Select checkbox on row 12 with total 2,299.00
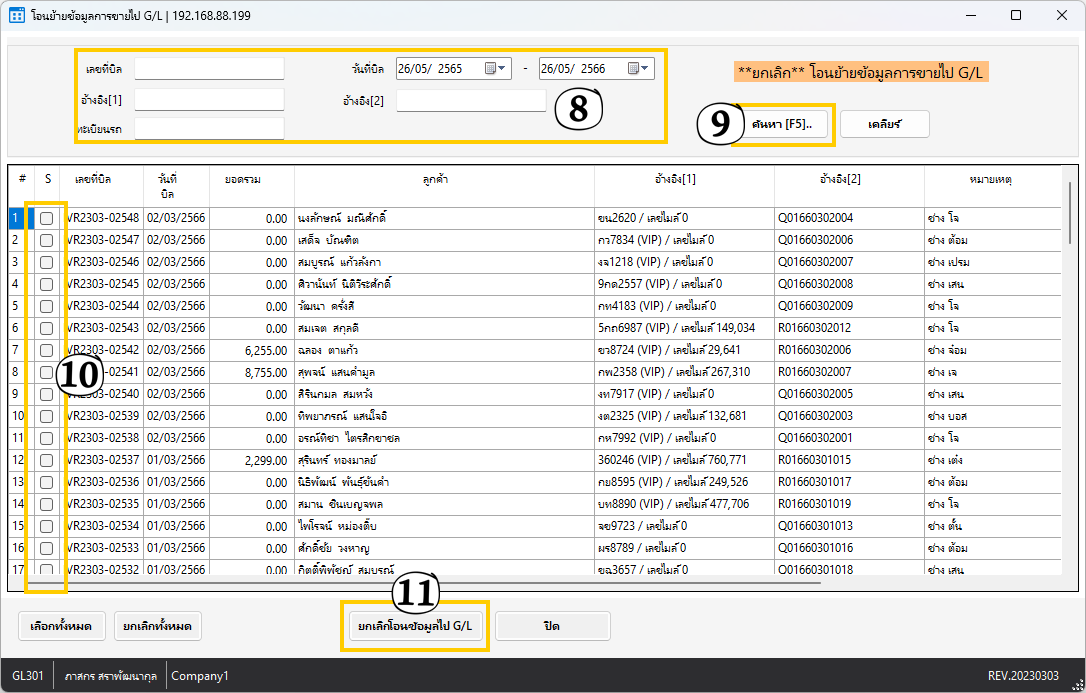The height and width of the screenshot is (693, 1086). 47,460
